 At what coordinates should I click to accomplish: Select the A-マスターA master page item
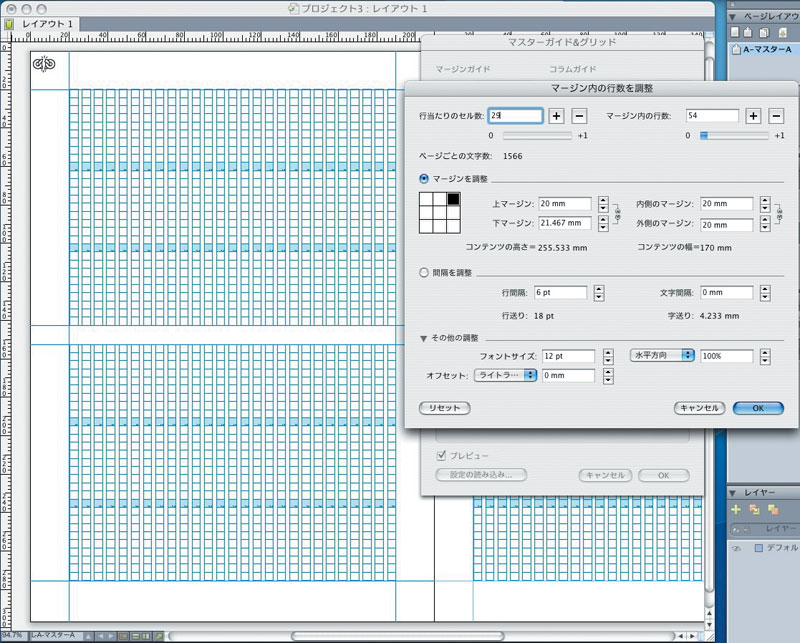[765, 50]
